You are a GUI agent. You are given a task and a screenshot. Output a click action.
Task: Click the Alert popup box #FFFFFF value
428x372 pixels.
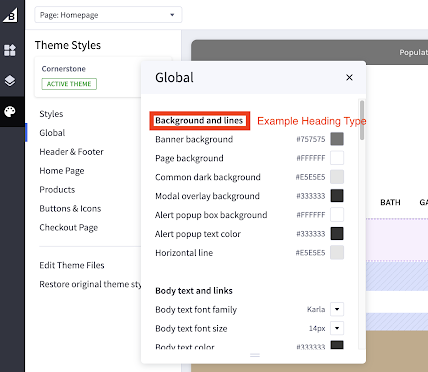(311, 215)
